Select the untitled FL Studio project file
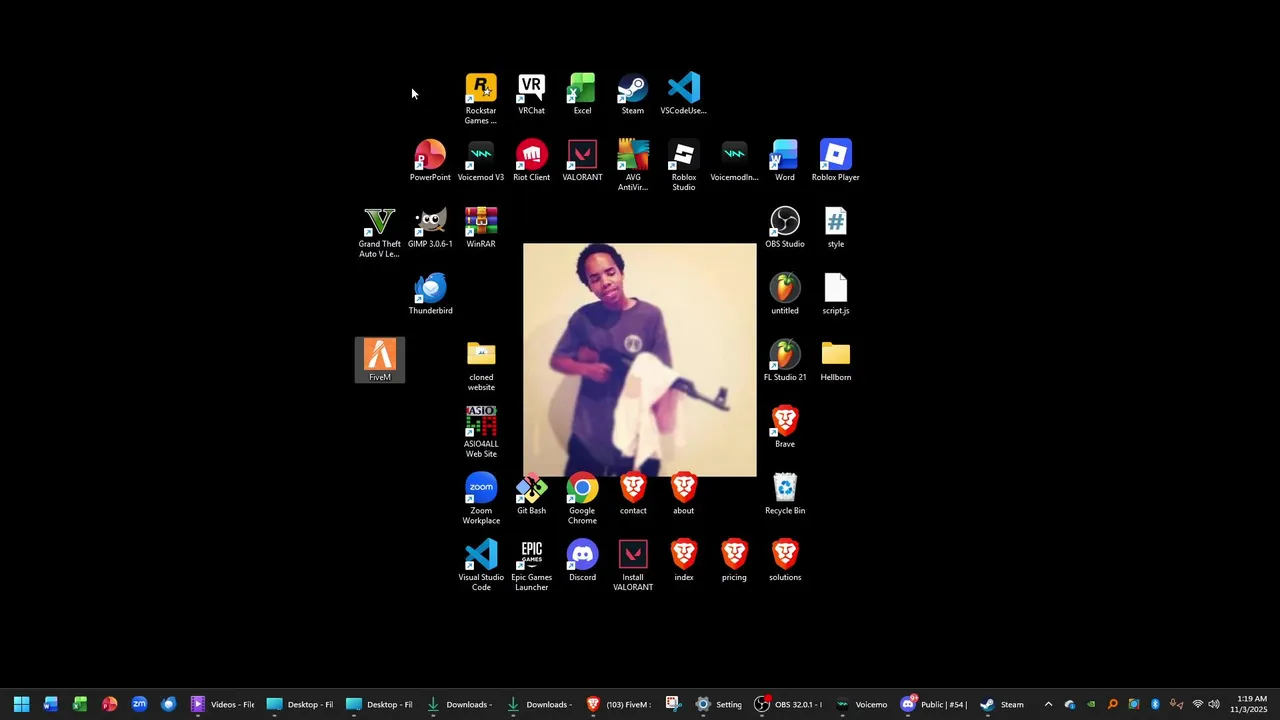 pyautogui.click(x=785, y=294)
